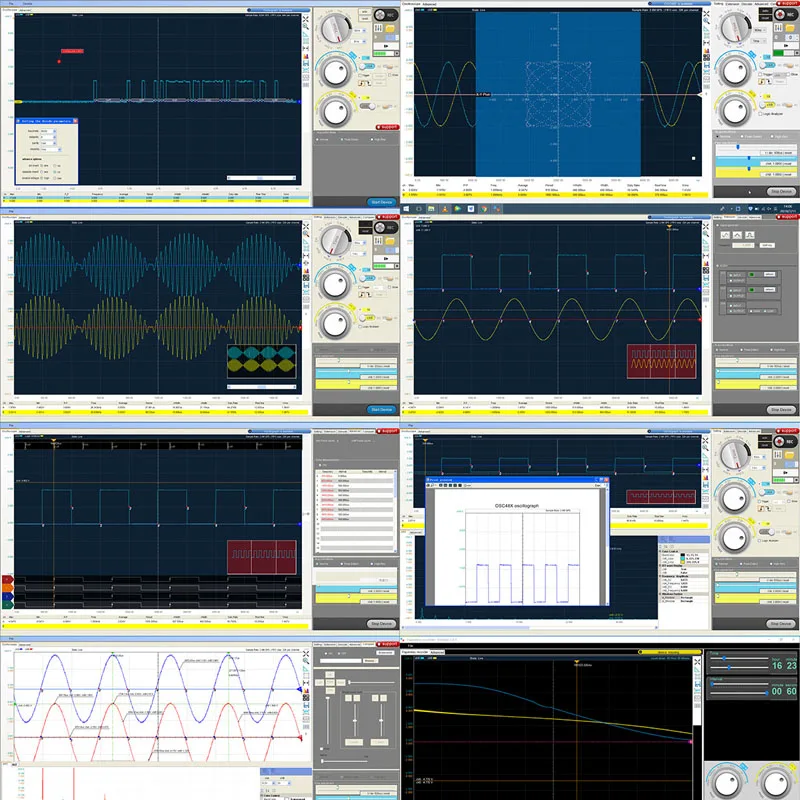Choose rising edge trigger icon in serial decode window
Screen dimensions: 800x800
(x=362, y=83)
